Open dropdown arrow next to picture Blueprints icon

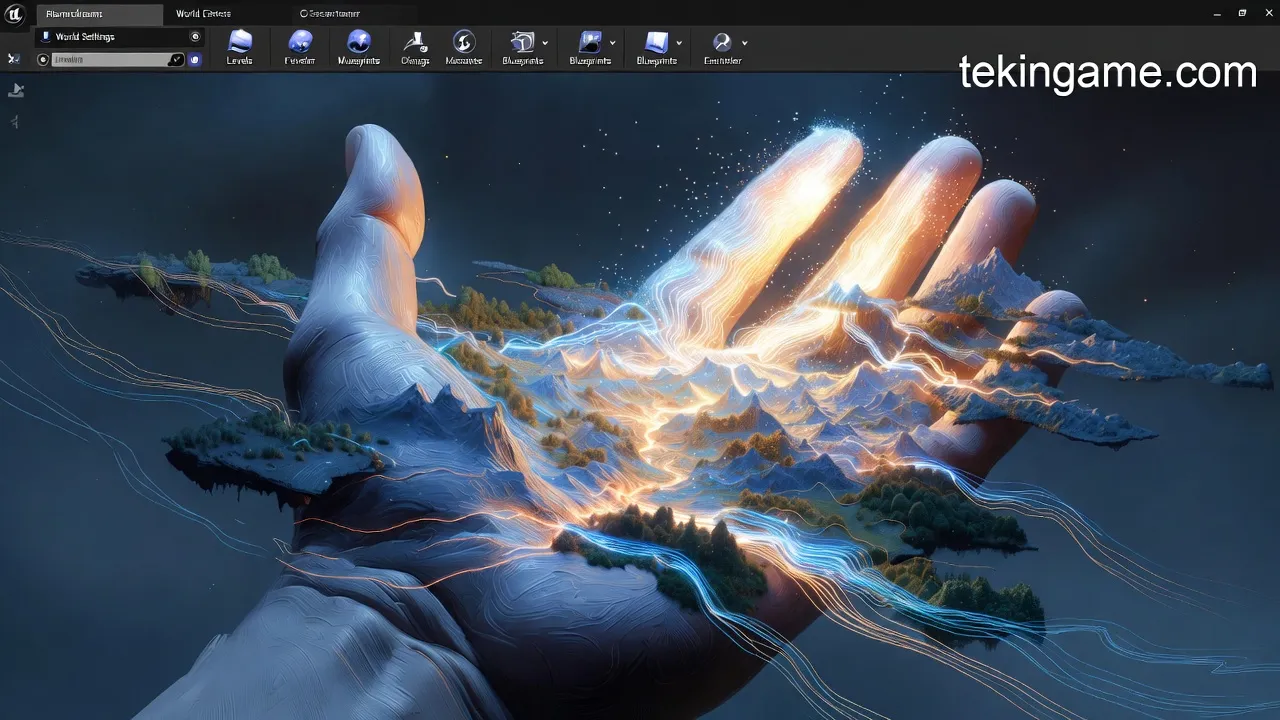point(612,43)
